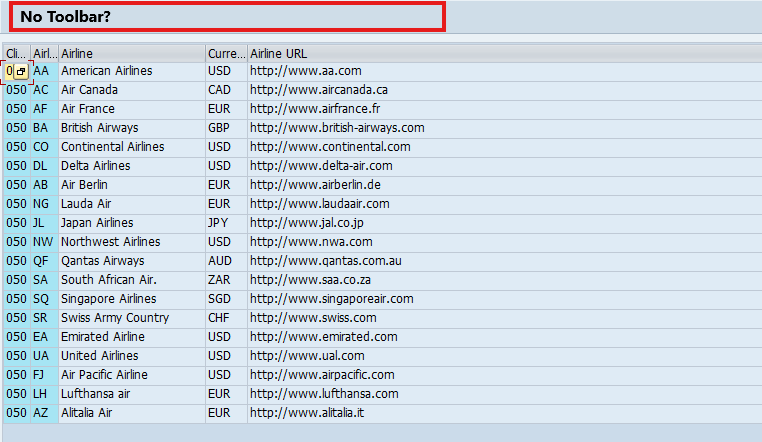Image resolution: width=762 pixels, height=442 pixels.
Task: Select the http://www.airfrance.fr URL cell
Action: tap(504, 109)
